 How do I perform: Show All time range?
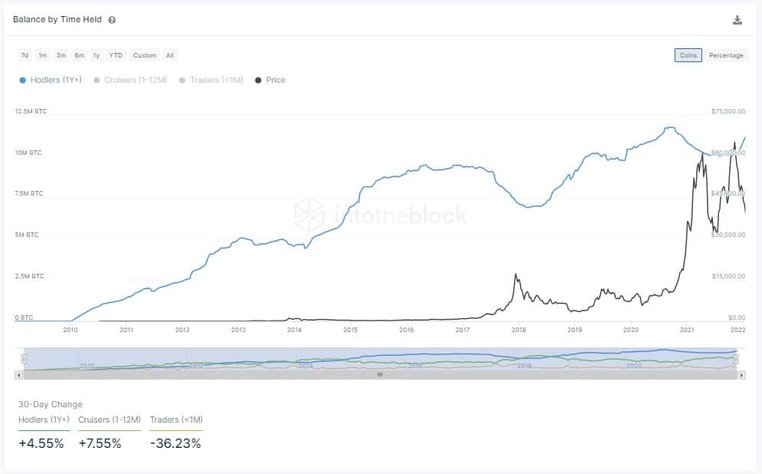click(170, 56)
